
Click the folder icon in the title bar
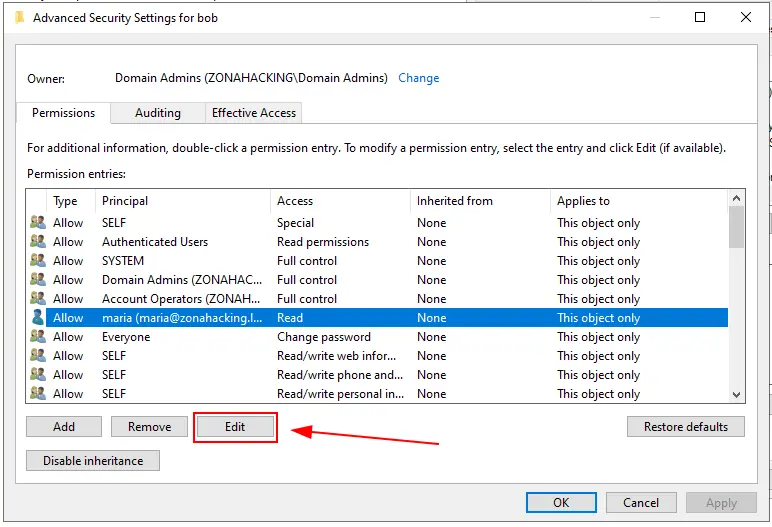click(x=19, y=17)
